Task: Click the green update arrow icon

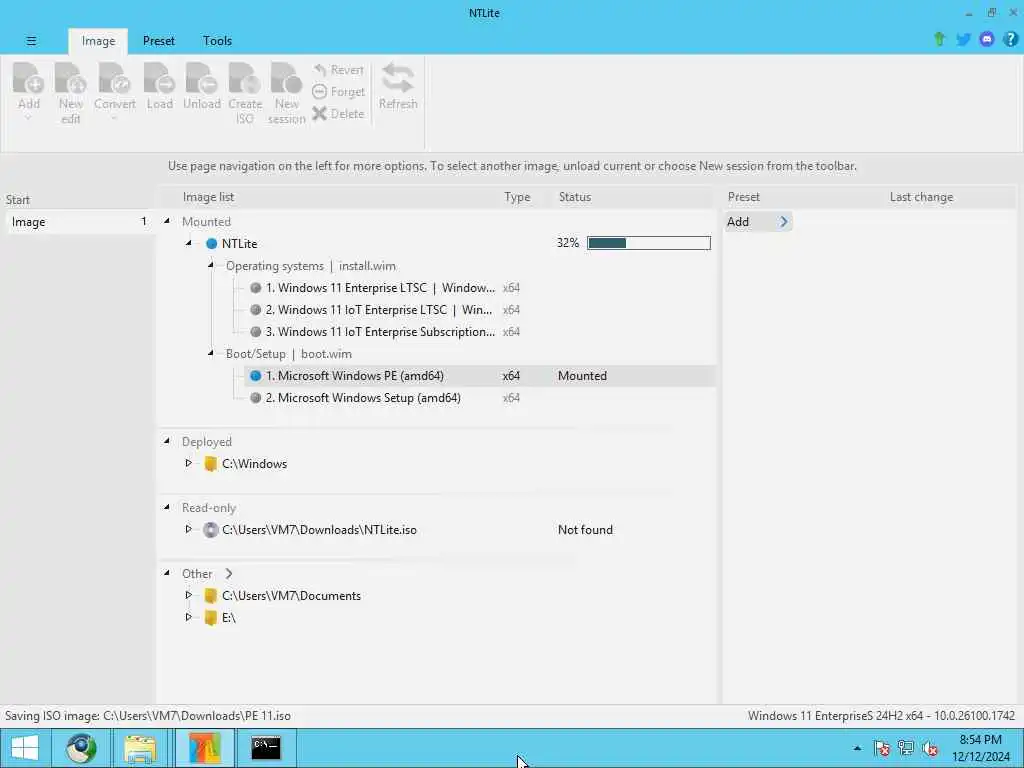Action: tap(939, 39)
